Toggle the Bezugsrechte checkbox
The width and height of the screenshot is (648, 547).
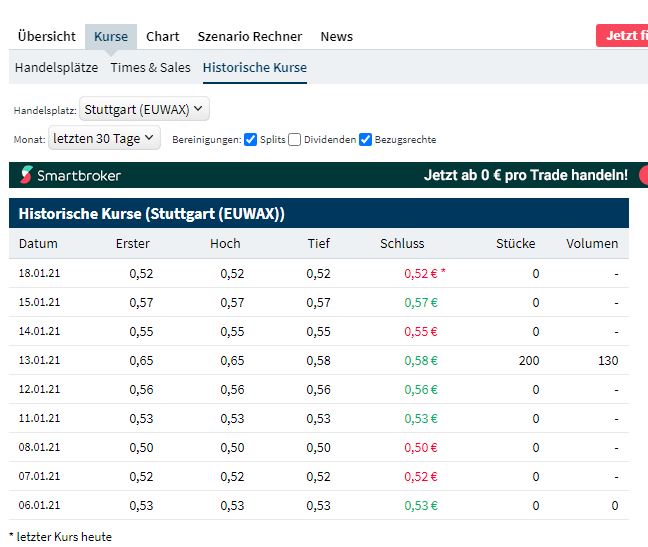point(366,140)
